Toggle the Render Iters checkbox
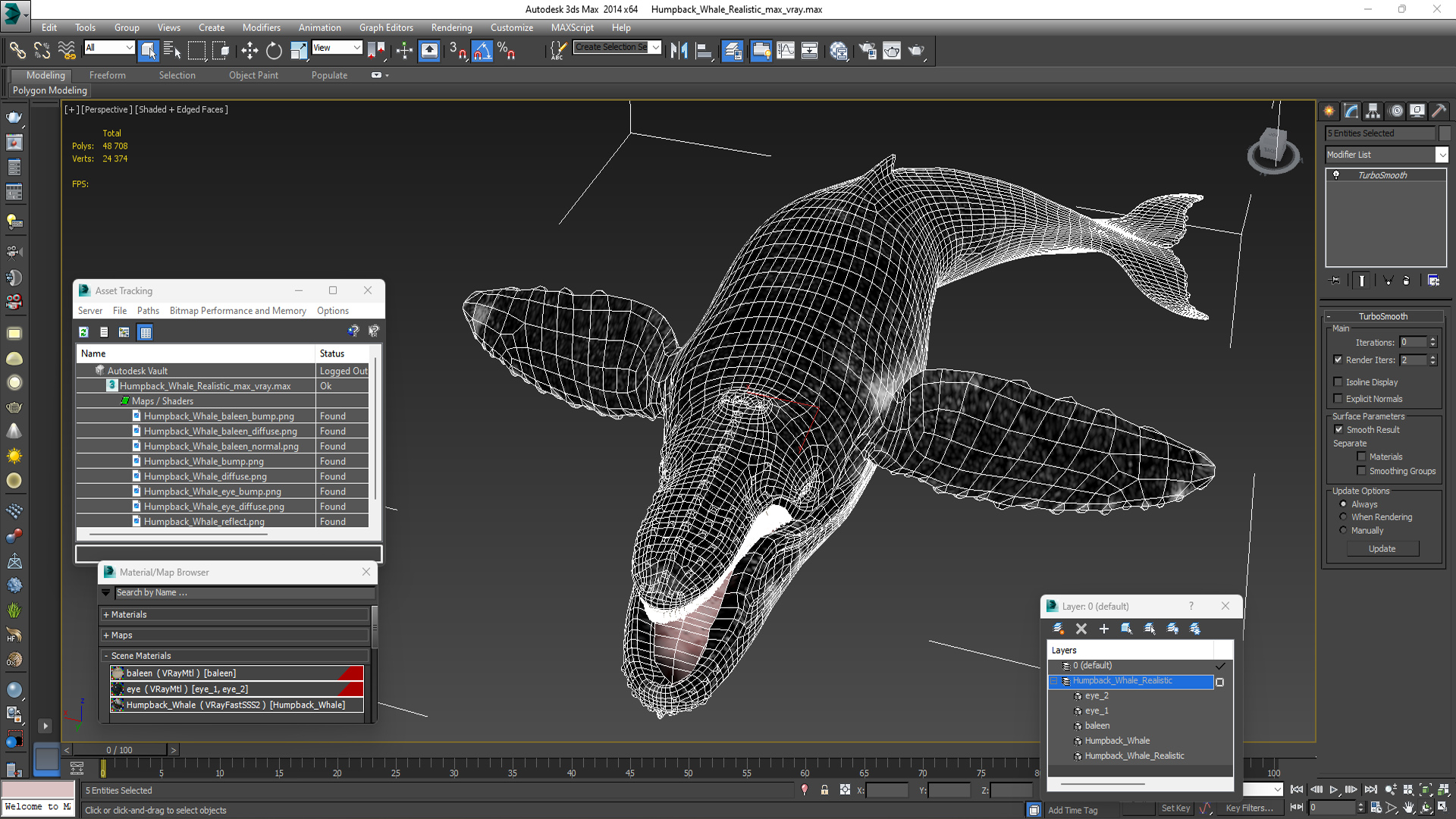Image resolution: width=1456 pixels, height=819 pixels. pyautogui.click(x=1338, y=360)
